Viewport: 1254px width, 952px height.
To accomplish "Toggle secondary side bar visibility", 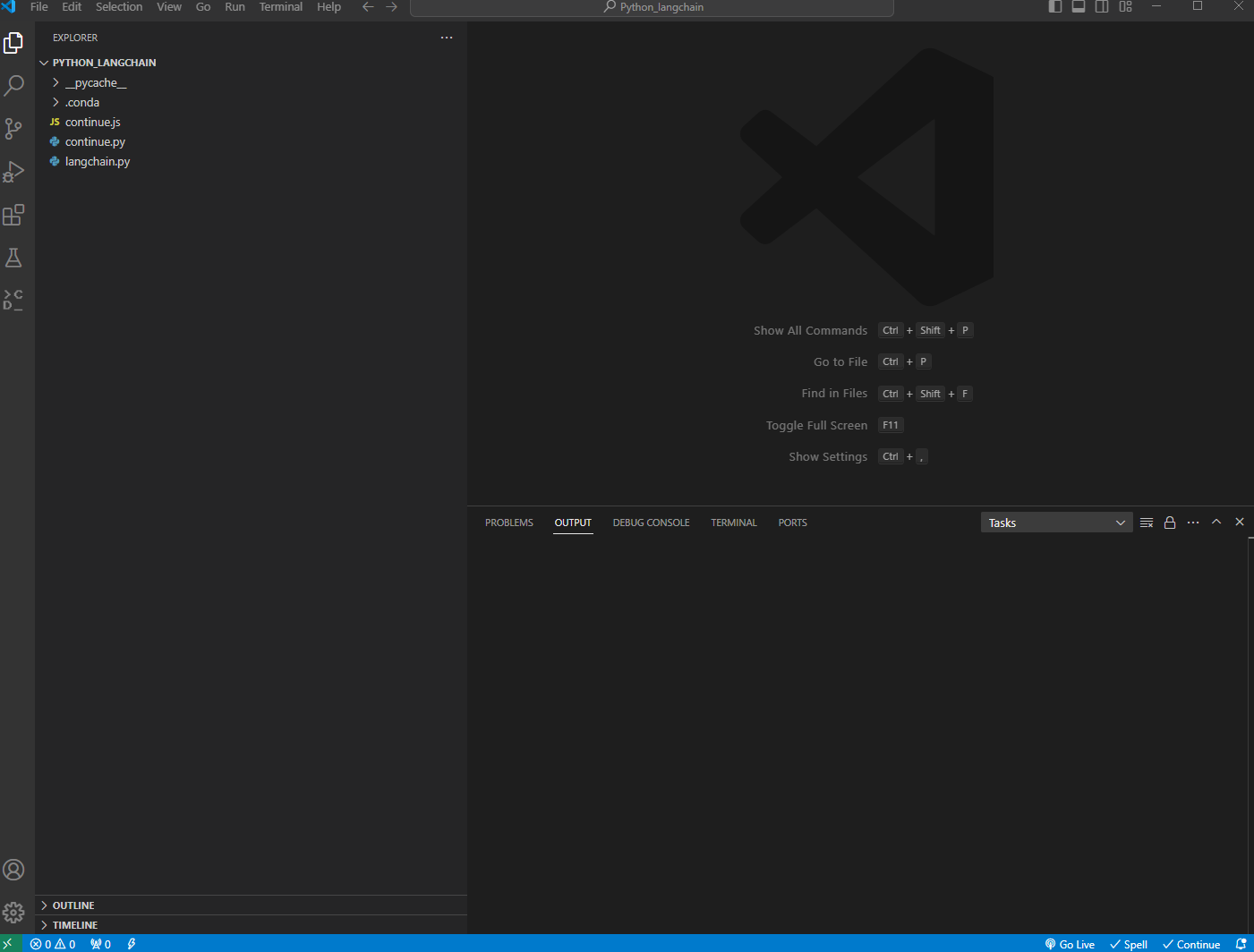I will (1102, 6).
